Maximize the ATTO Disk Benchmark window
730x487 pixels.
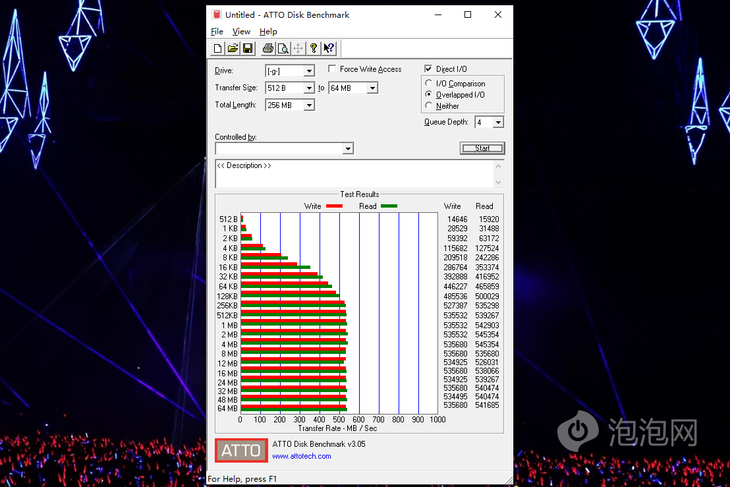467,14
